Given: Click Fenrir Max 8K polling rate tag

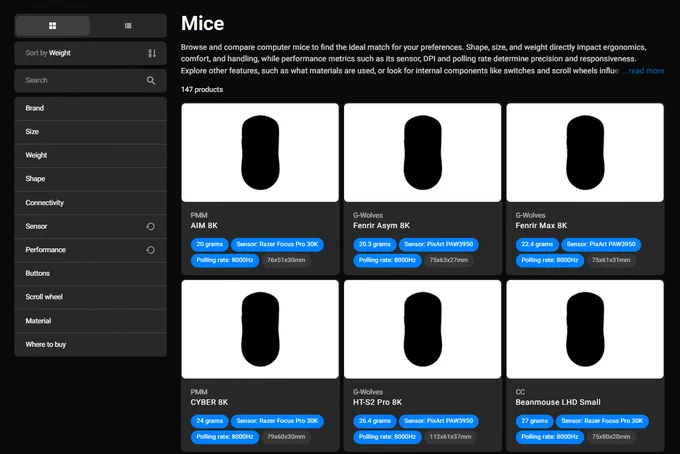Looking at the screenshot, I should pos(549,260).
